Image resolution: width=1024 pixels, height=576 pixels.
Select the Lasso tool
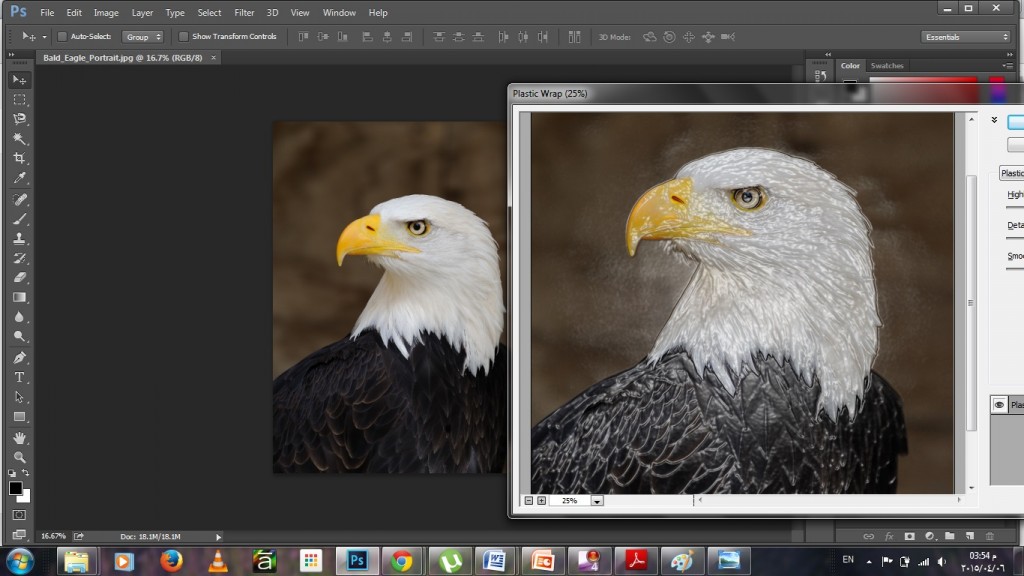[20, 119]
